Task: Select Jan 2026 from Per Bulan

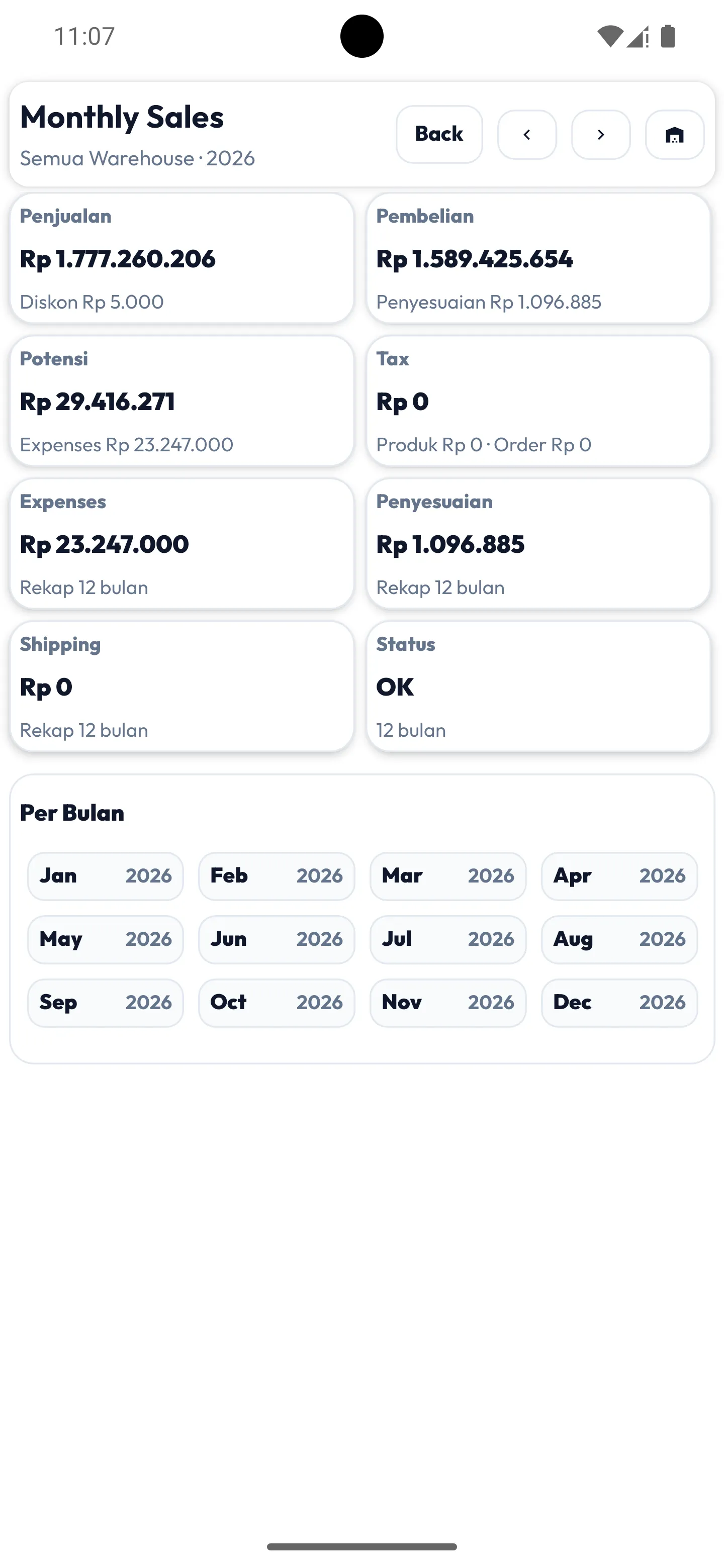Action: tap(105, 876)
